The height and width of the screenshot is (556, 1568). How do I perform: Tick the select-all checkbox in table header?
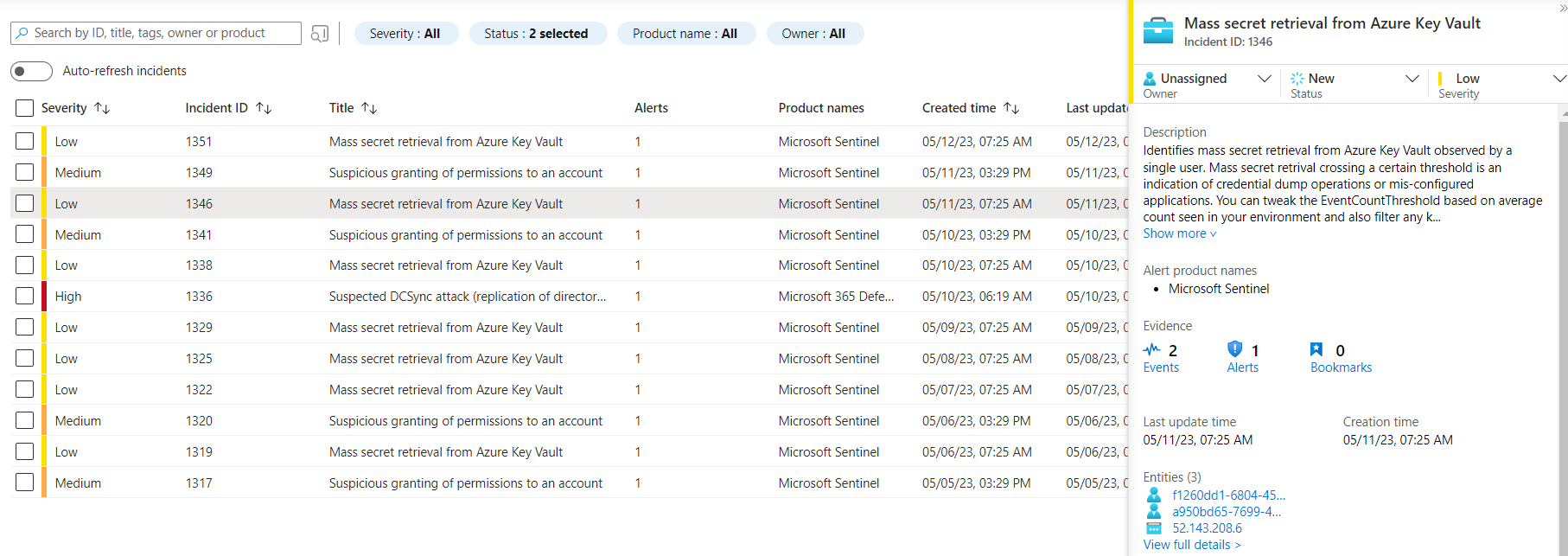click(x=25, y=108)
